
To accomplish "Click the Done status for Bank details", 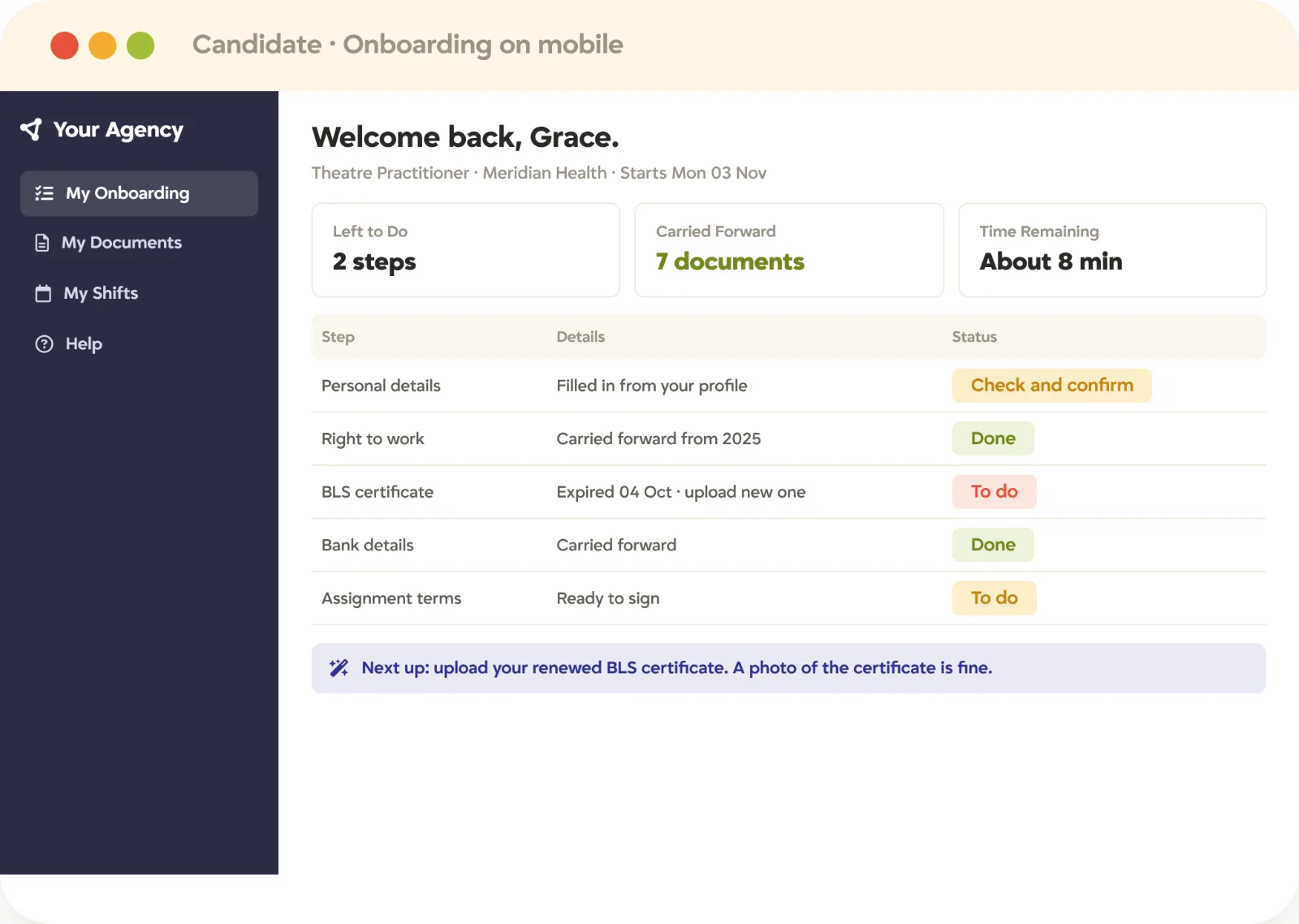I will [x=993, y=545].
